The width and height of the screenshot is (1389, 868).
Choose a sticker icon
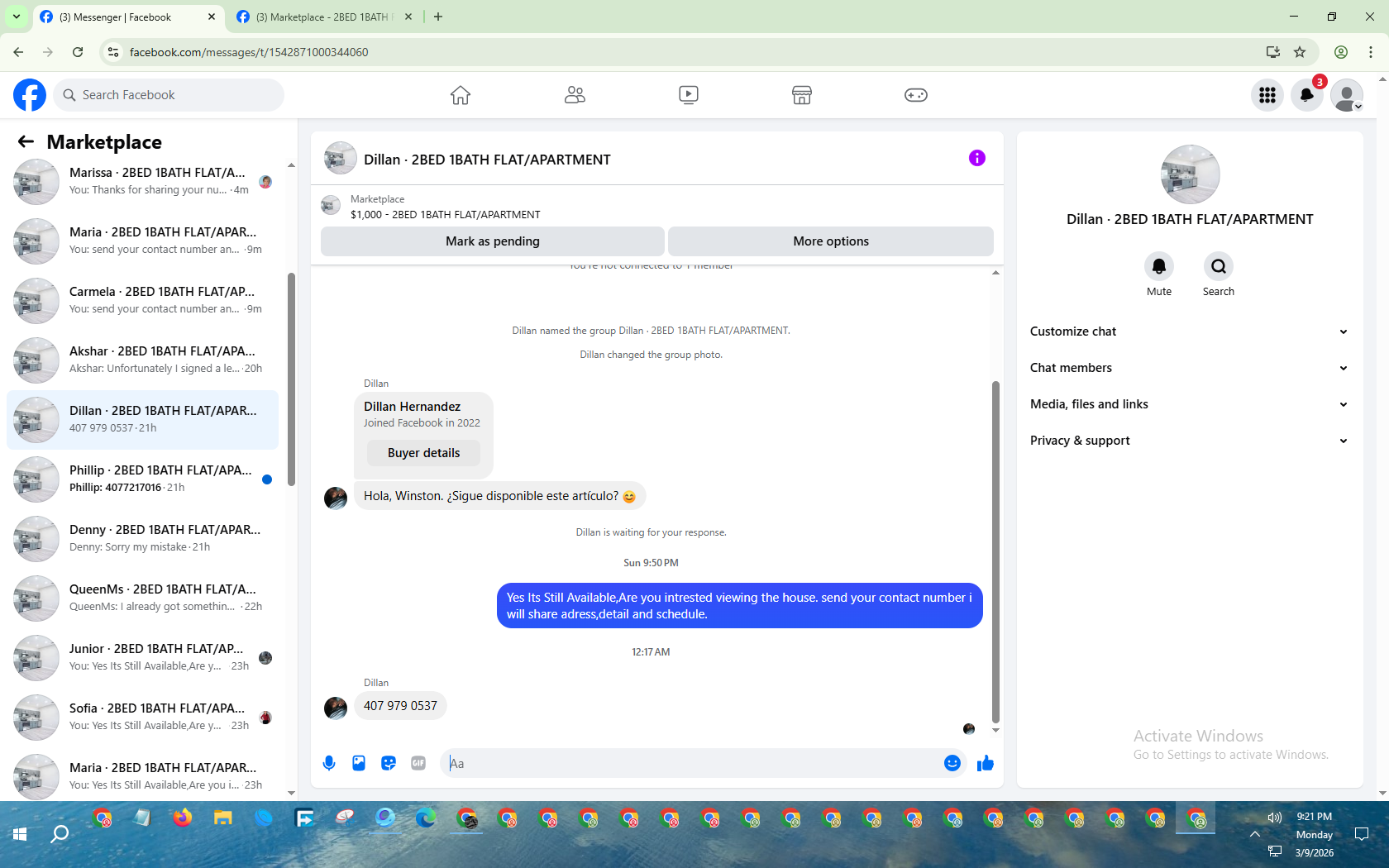coord(389,763)
